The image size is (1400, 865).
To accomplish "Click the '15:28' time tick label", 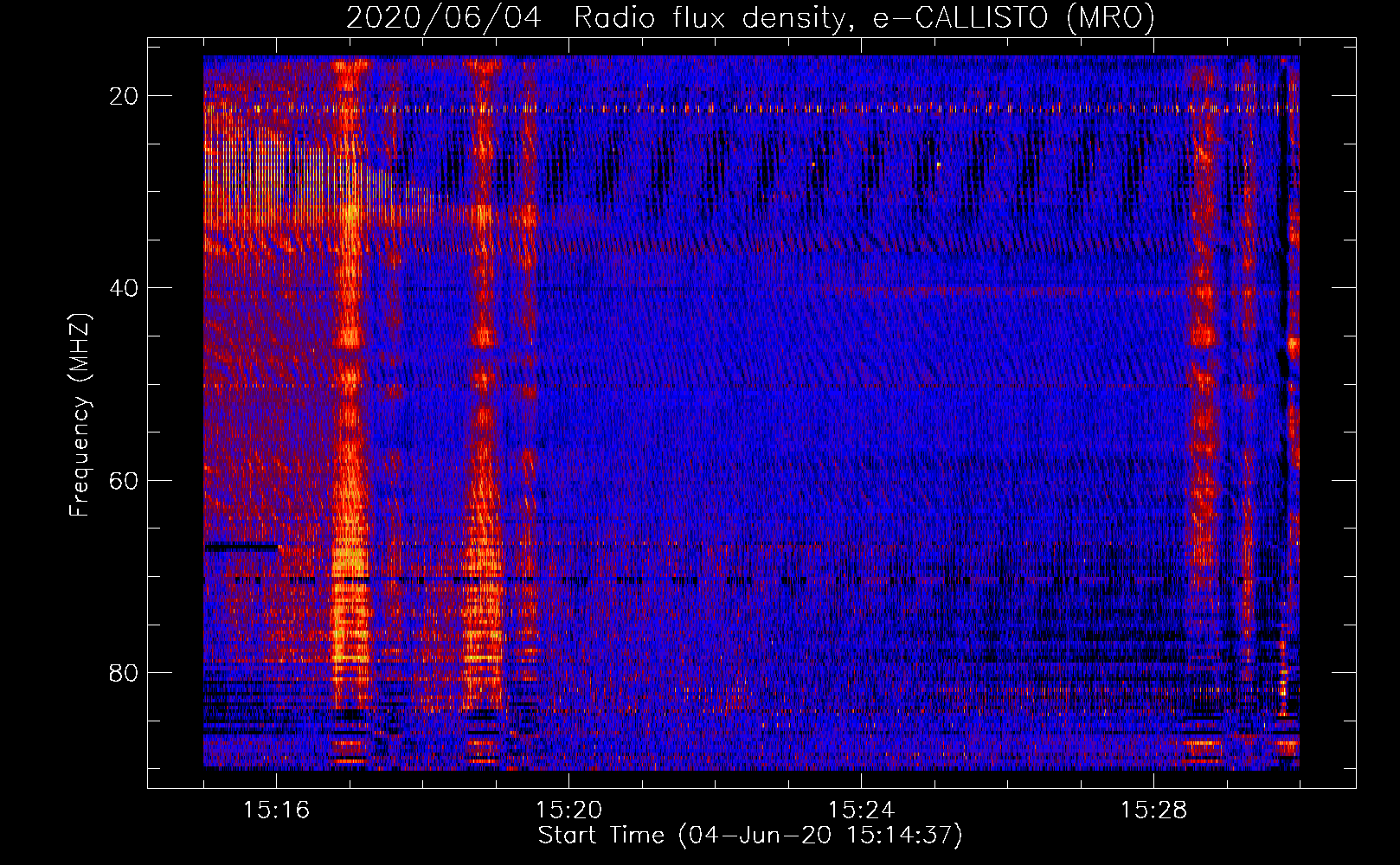I will [1153, 811].
